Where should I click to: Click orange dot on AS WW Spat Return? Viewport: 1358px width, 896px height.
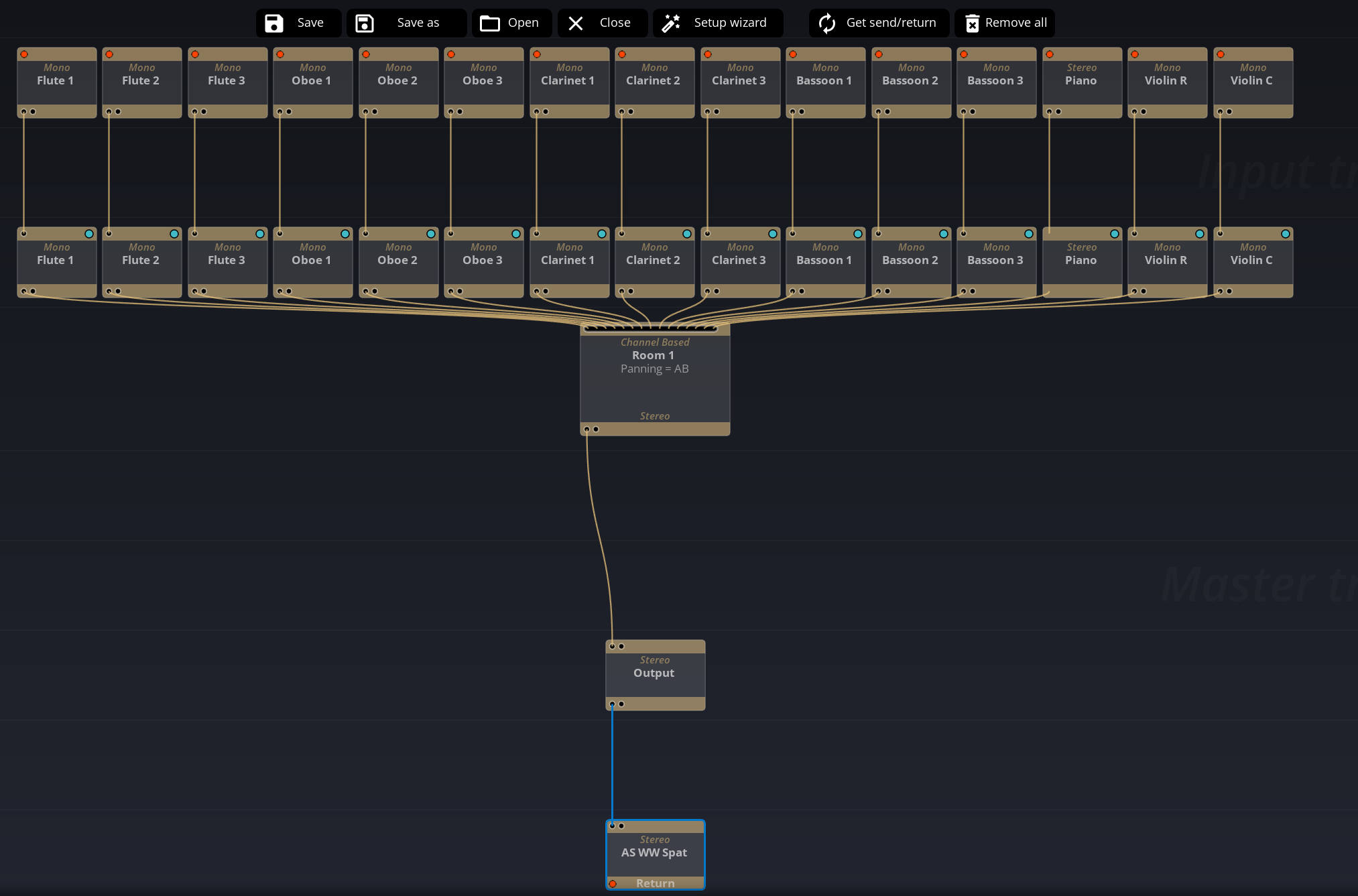(613, 883)
